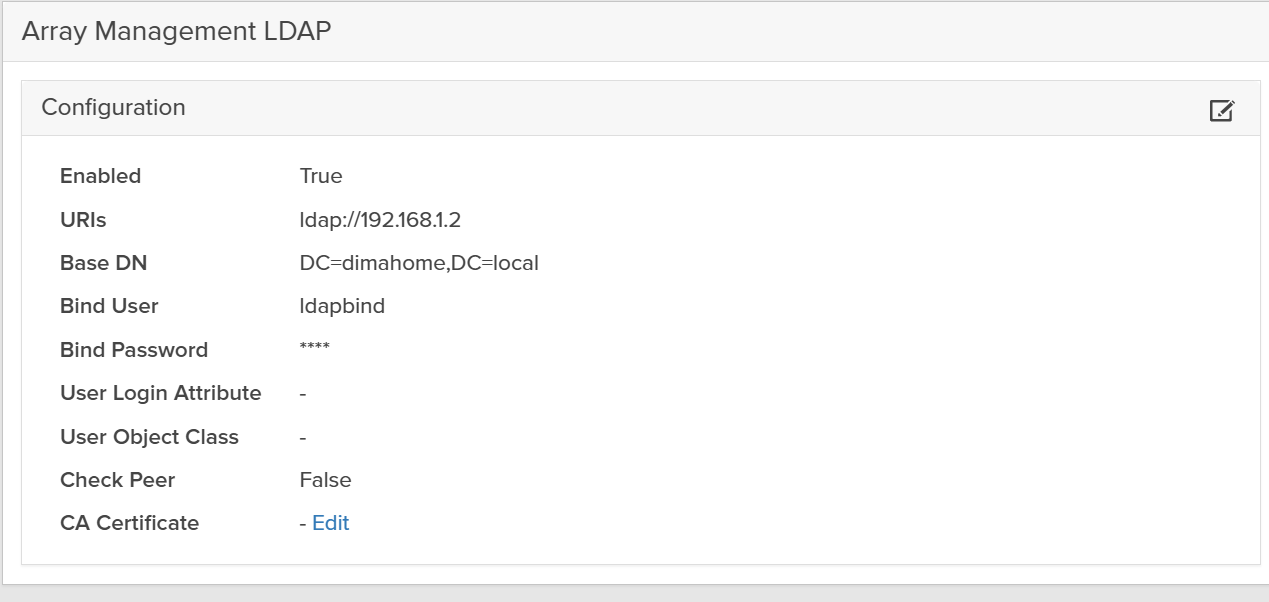
Task: Click the Enabled field label
Action: 100,176
